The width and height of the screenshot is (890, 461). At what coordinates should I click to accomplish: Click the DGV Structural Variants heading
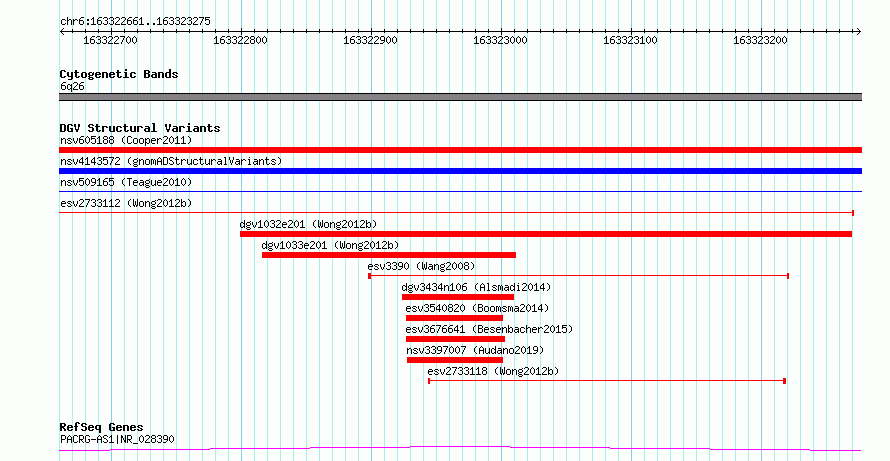(x=140, y=128)
